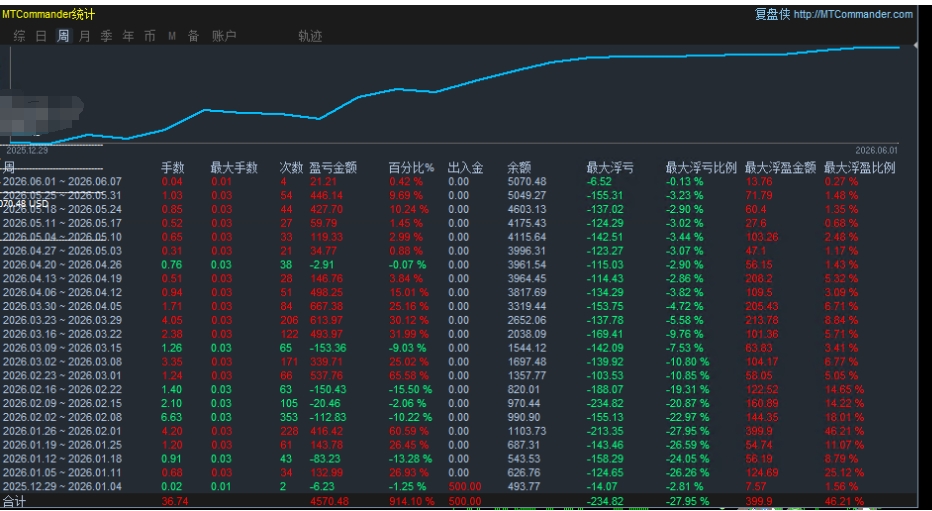Sort by the 盈亏金额 column header
Image resolution: width=932 pixels, height=511 pixels.
[x=333, y=168]
